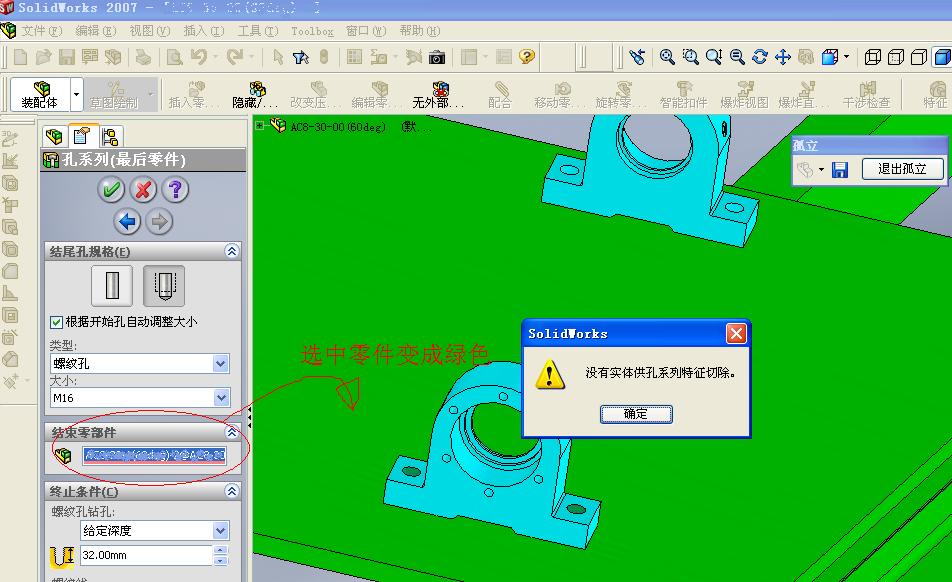Image resolution: width=952 pixels, height=582 pixels.
Task: Click the Pan view icon
Action: click(783, 57)
